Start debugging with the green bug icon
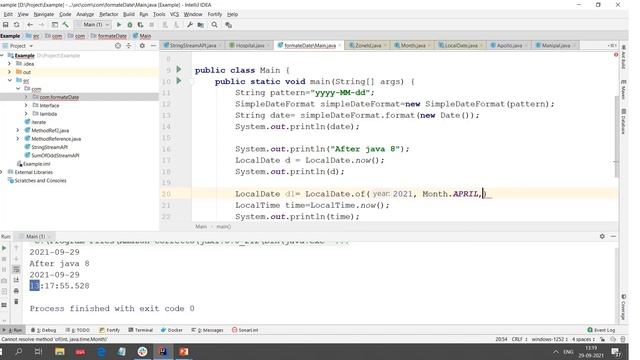Image resolution: width=640 pixels, height=360 pixels. 130,25
